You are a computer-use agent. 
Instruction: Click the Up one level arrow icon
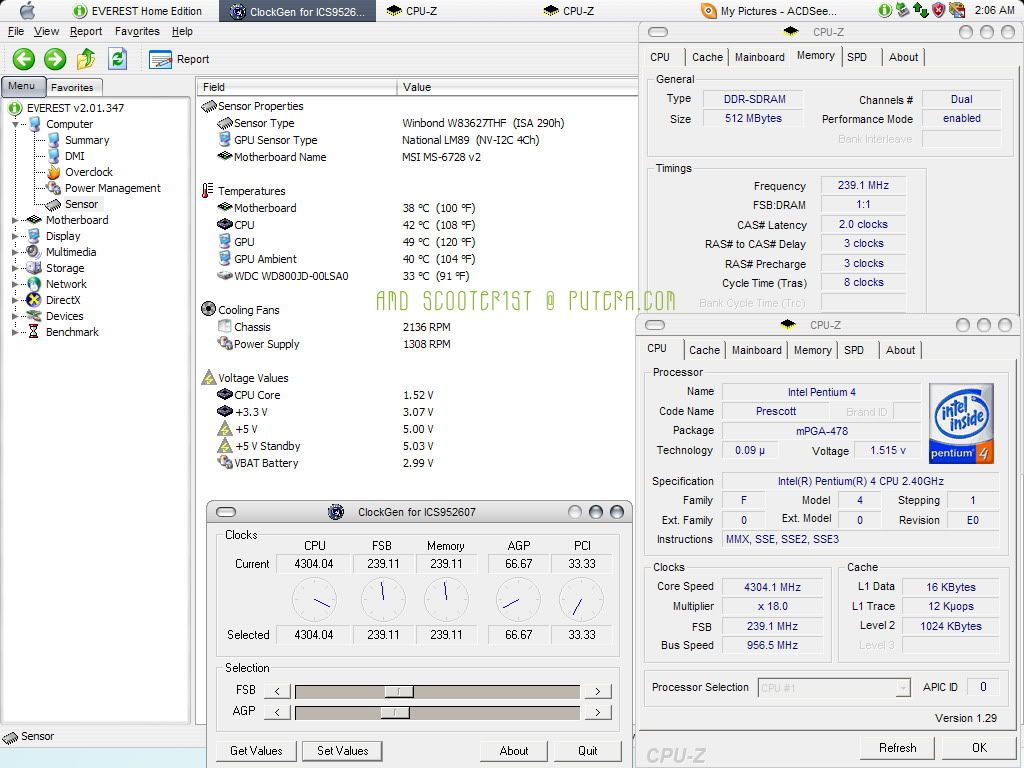point(86,59)
